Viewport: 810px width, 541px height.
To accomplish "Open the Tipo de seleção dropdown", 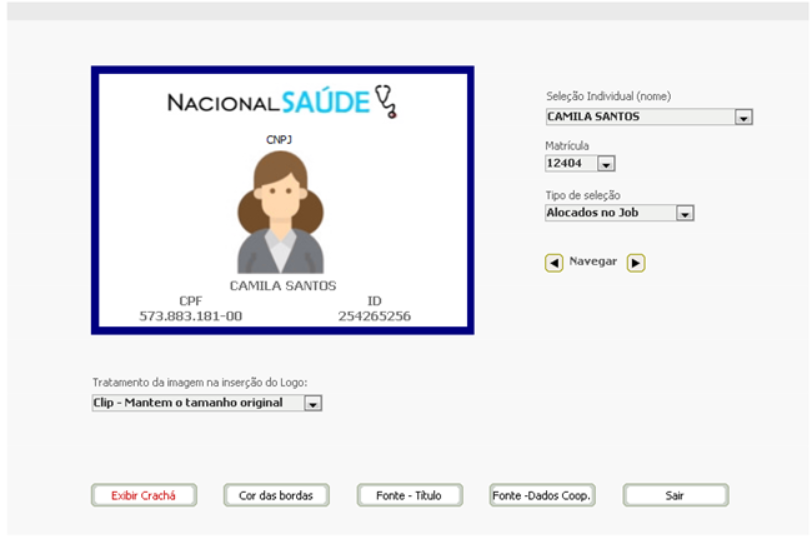I will pos(684,213).
